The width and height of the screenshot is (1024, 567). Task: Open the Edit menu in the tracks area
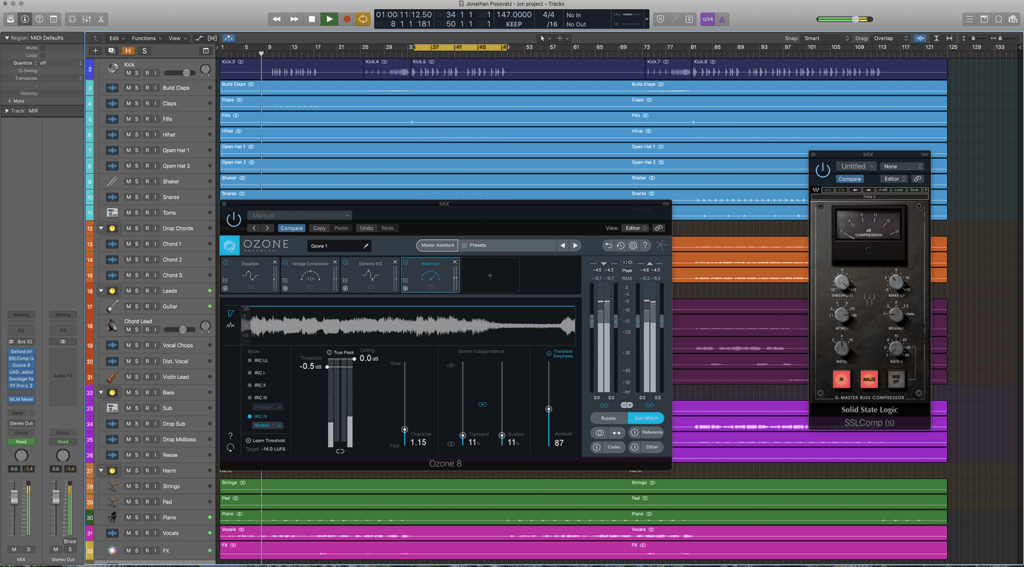(x=116, y=39)
